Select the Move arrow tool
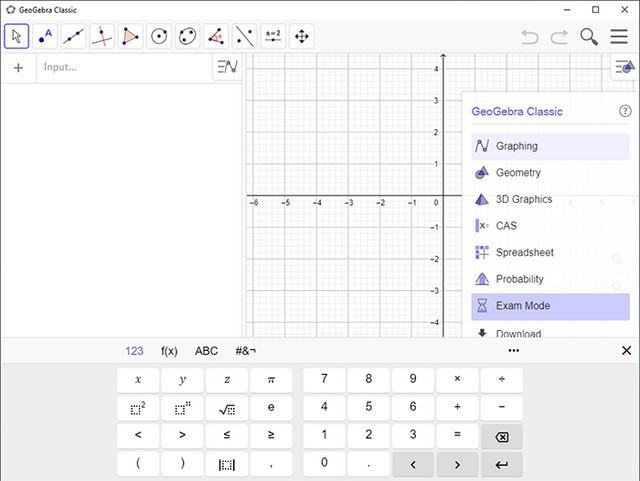640x481 pixels. click(16, 36)
